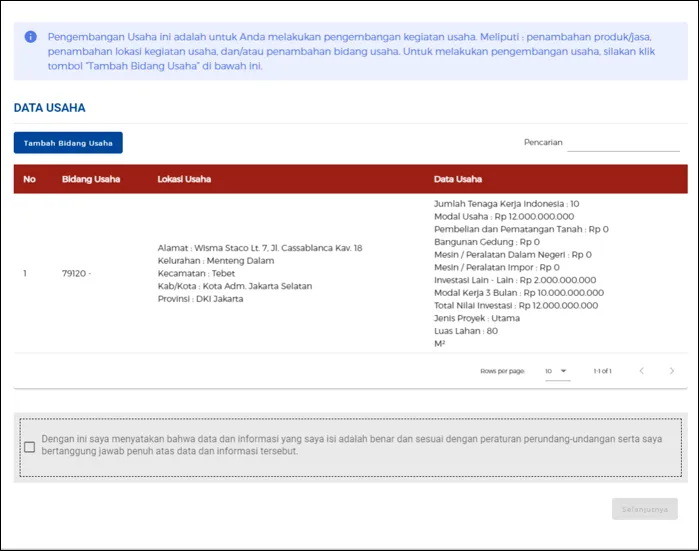Click the DATA USAHA section heading

pos(49,107)
